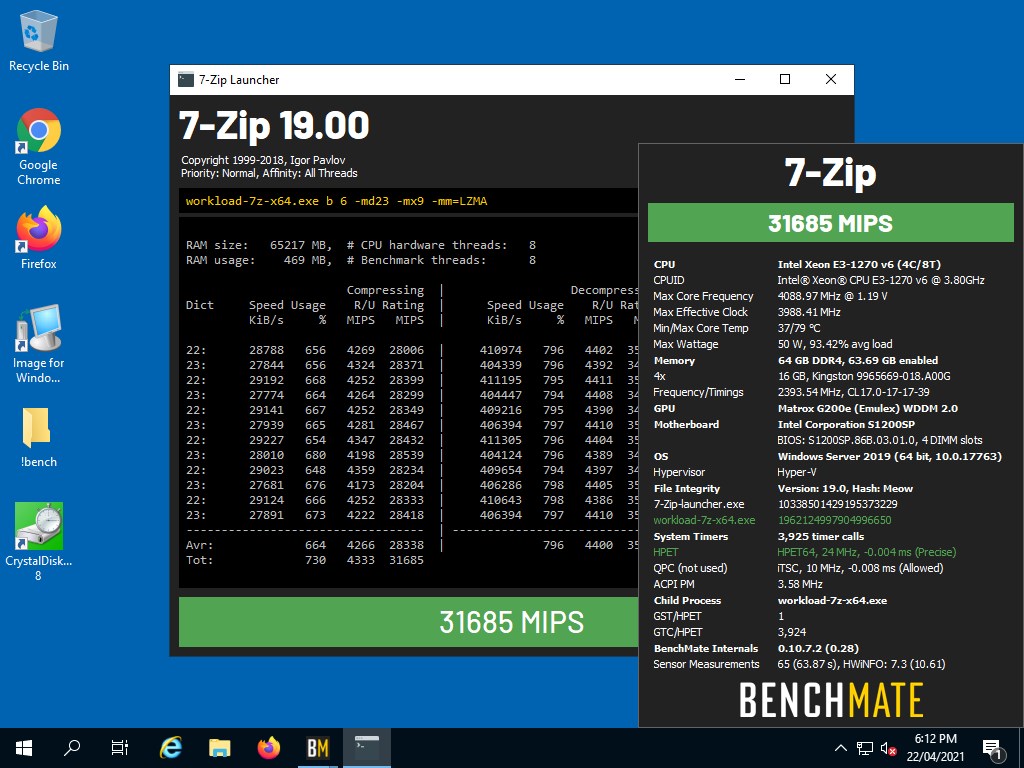1024x768 pixels.
Task: Close the 7-Zip Launcher window
Action: pos(831,80)
